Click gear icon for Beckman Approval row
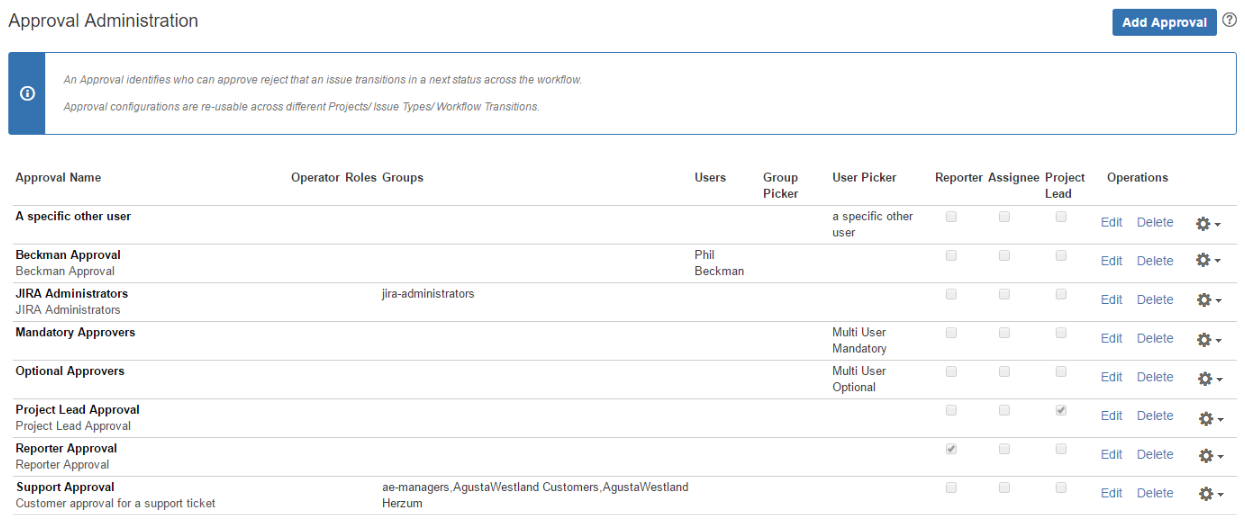 [x=1204, y=261]
